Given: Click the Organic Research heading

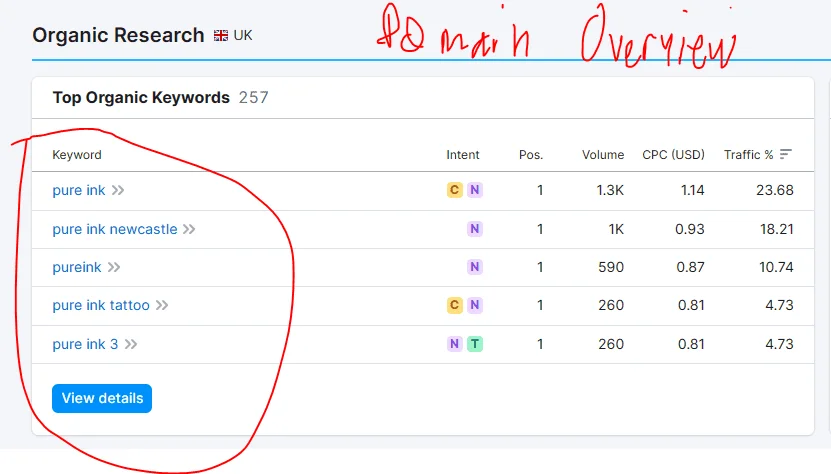Looking at the screenshot, I should point(118,36).
